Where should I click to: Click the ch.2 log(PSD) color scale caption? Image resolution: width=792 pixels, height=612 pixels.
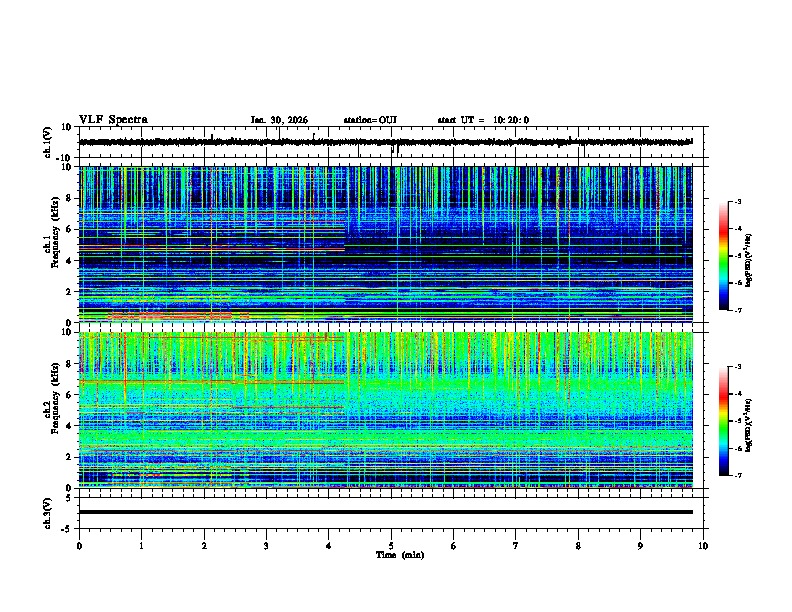(x=749, y=425)
